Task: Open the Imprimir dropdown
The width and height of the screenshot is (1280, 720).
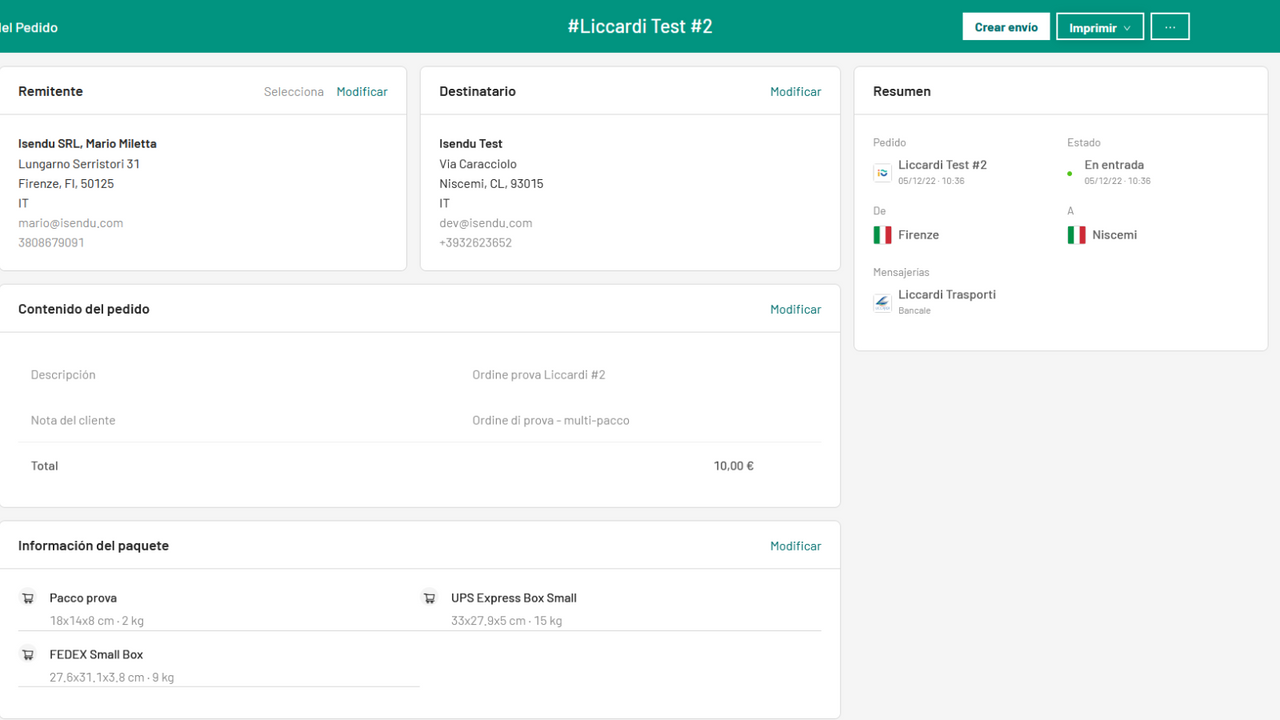Action: tap(1100, 27)
